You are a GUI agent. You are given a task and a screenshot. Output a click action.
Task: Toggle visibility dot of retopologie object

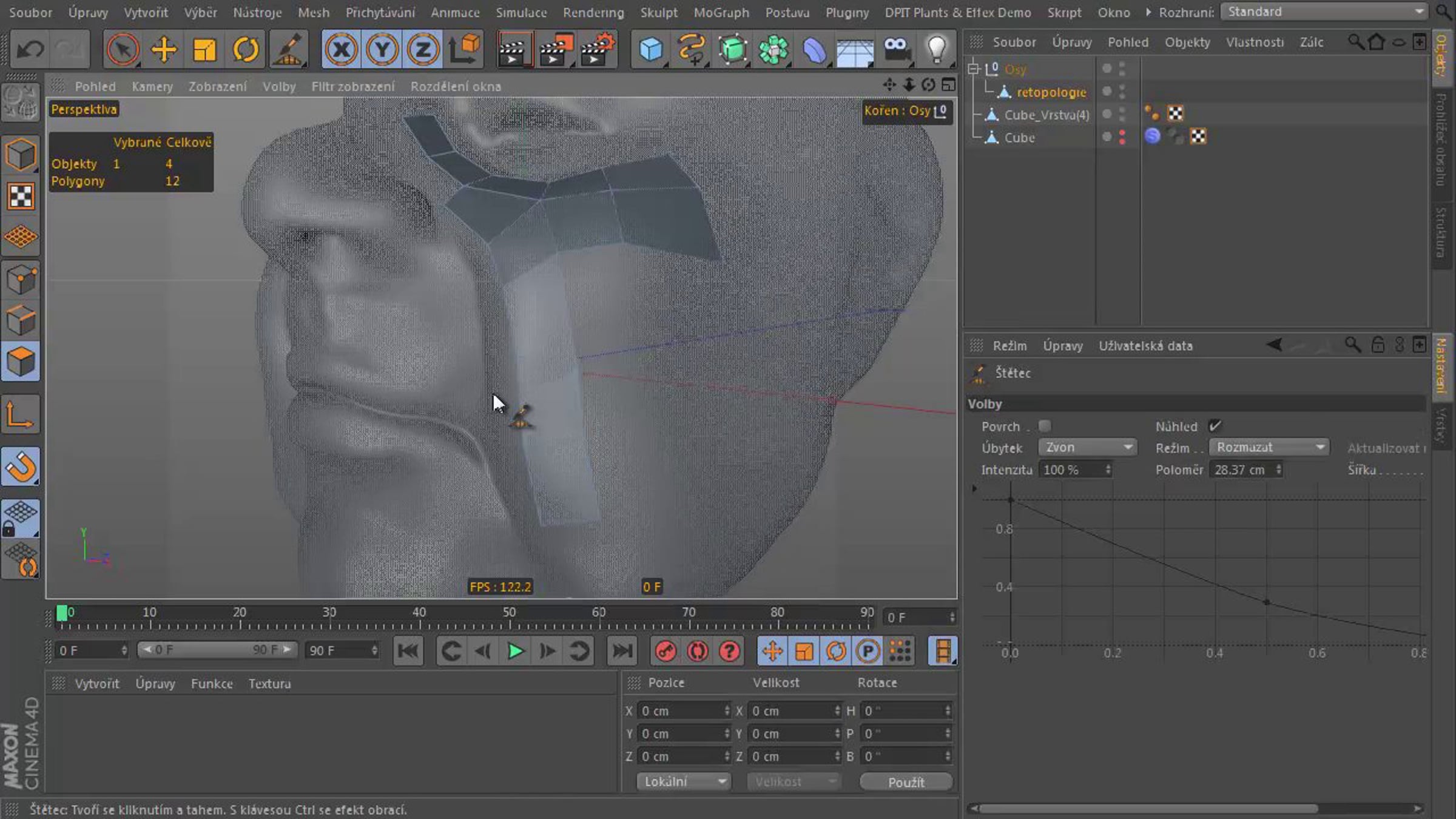1107,91
